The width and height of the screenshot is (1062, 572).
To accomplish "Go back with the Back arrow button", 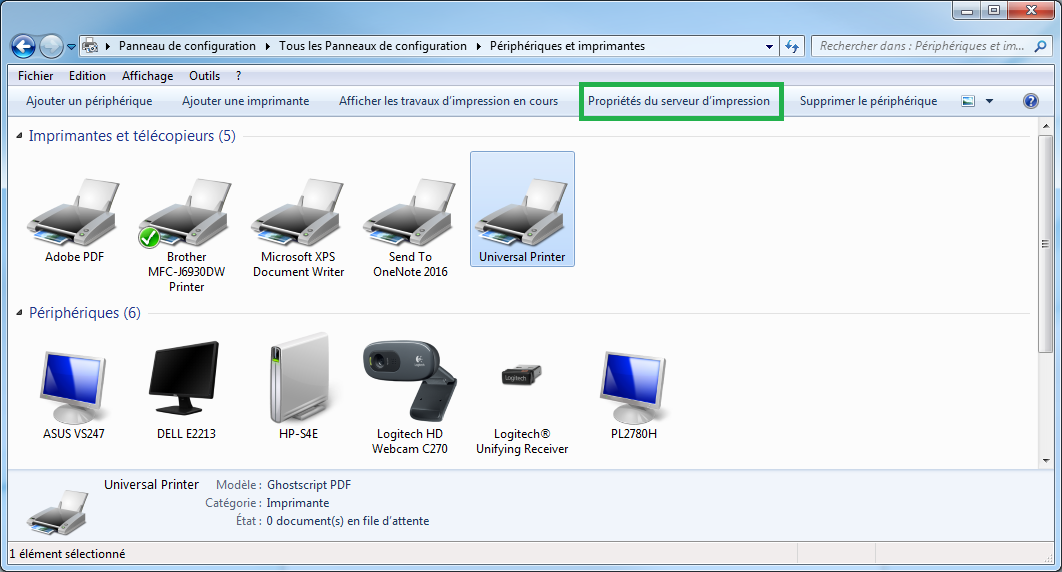I will pos(23,47).
